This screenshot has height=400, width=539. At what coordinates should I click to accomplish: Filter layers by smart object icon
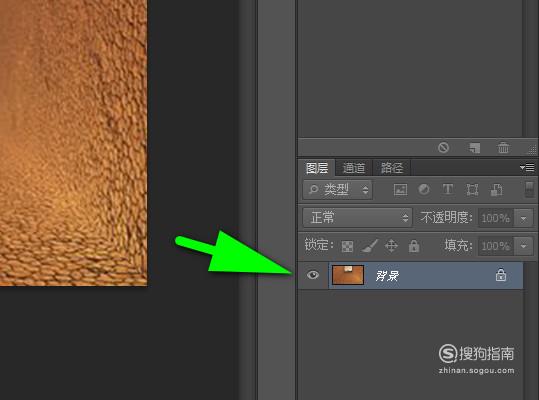point(496,190)
